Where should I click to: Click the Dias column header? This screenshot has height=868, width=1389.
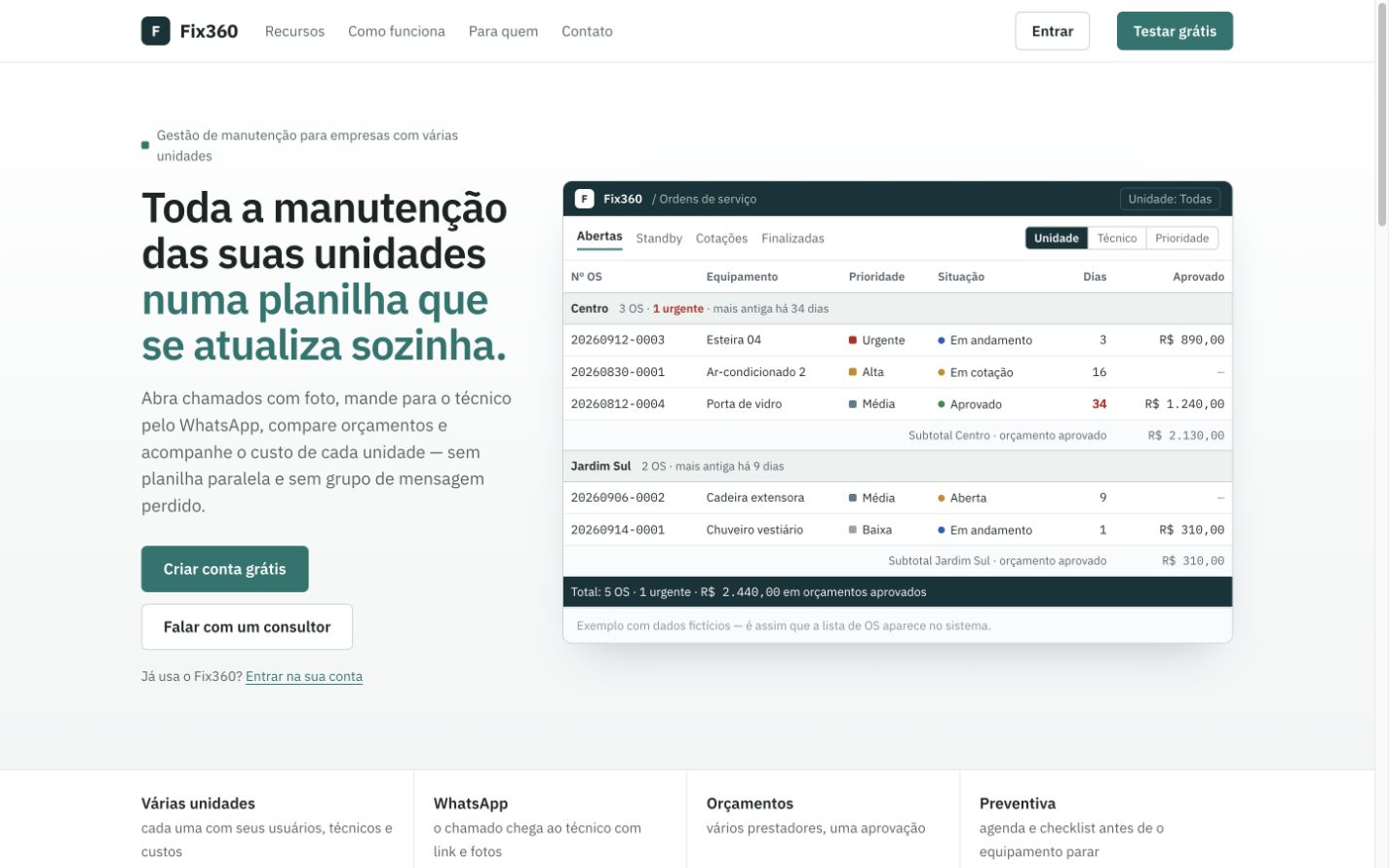point(1095,277)
